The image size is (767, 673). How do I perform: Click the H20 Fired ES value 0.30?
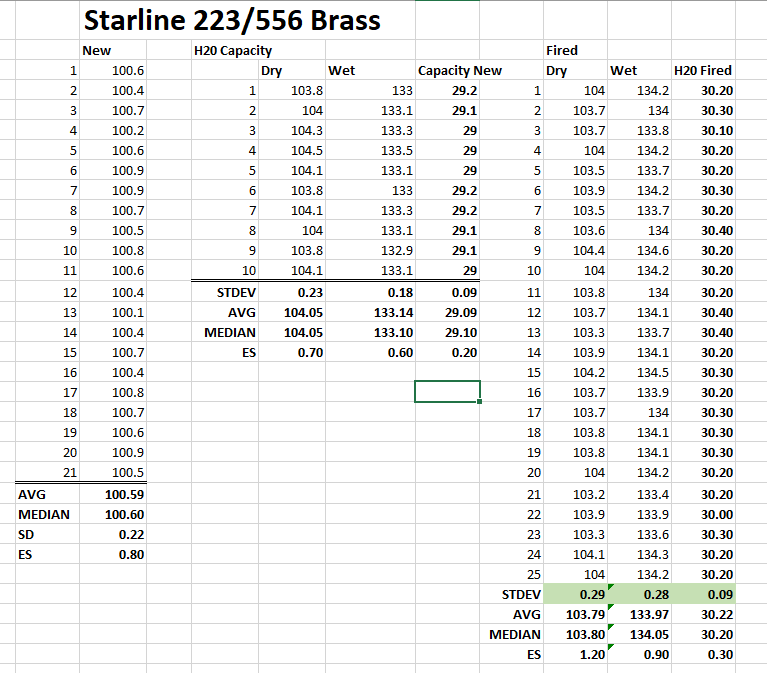(703, 654)
